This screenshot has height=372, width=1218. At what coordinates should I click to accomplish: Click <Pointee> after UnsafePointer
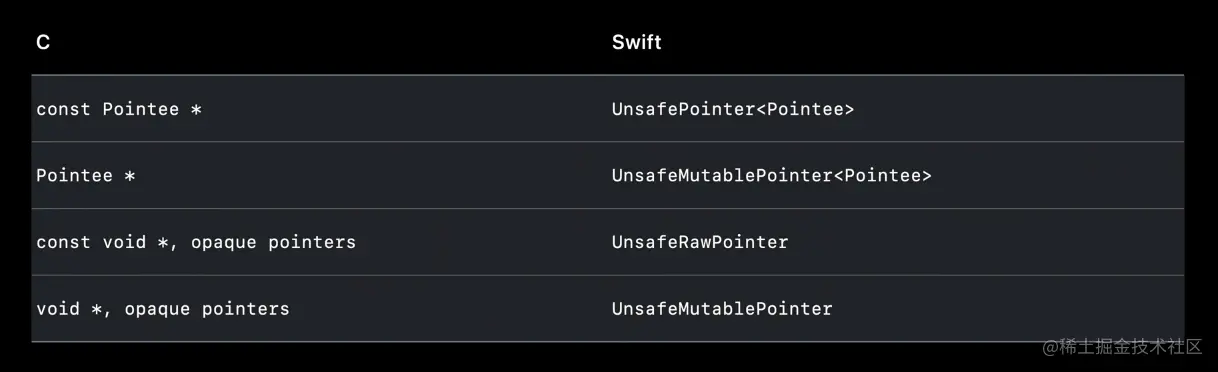pos(805,109)
